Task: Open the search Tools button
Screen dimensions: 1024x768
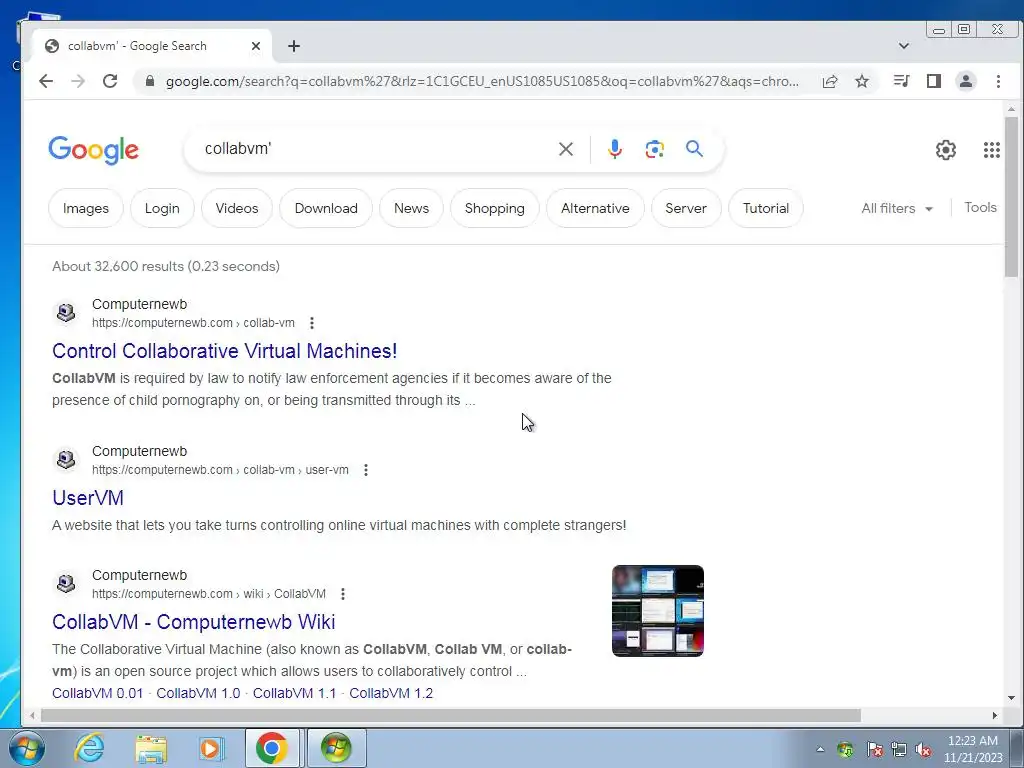Action: pos(980,208)
